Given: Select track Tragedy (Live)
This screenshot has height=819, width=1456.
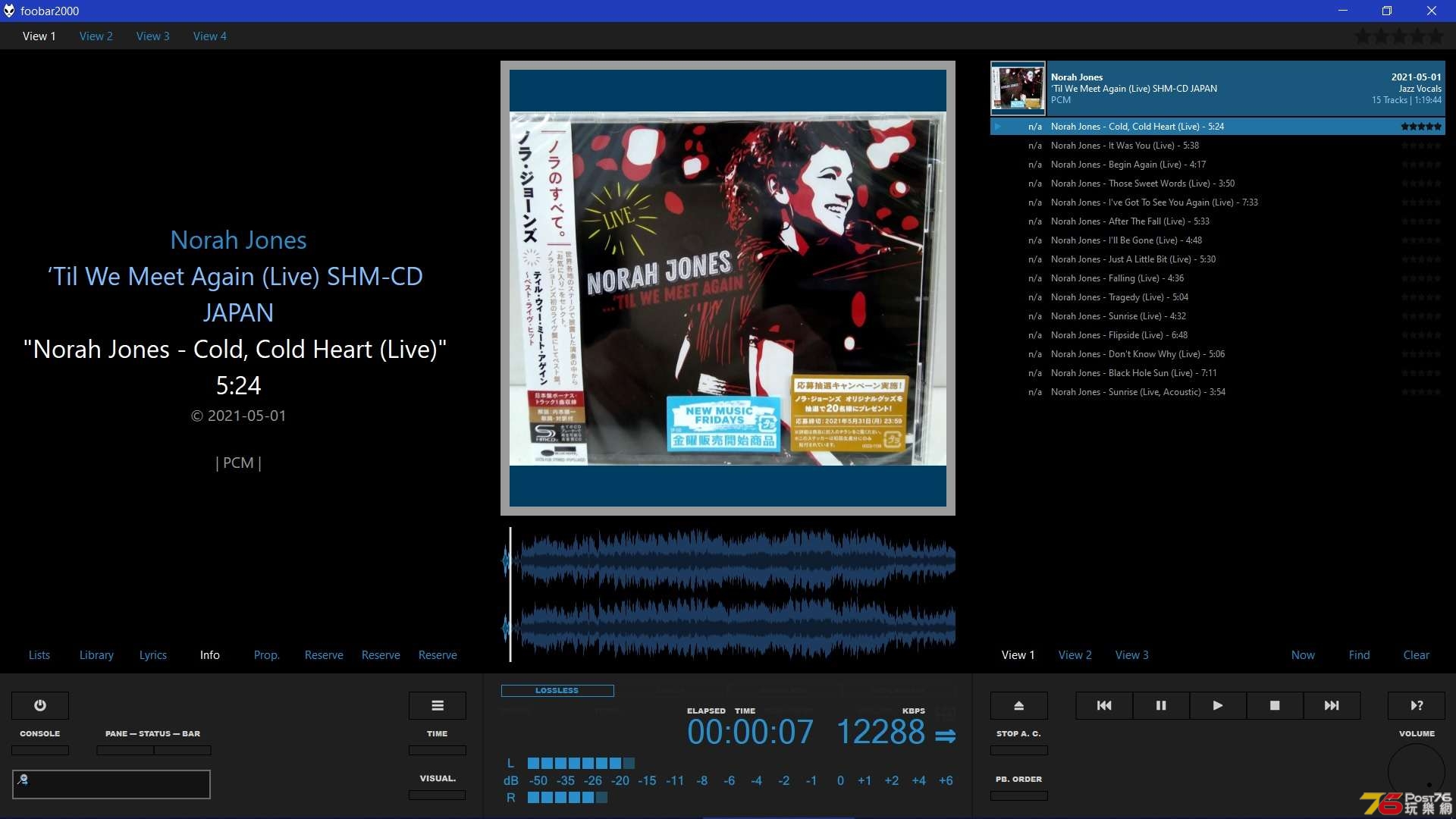Looking at the screenshot, I should pyautogui.click(x=1218, y=297).
